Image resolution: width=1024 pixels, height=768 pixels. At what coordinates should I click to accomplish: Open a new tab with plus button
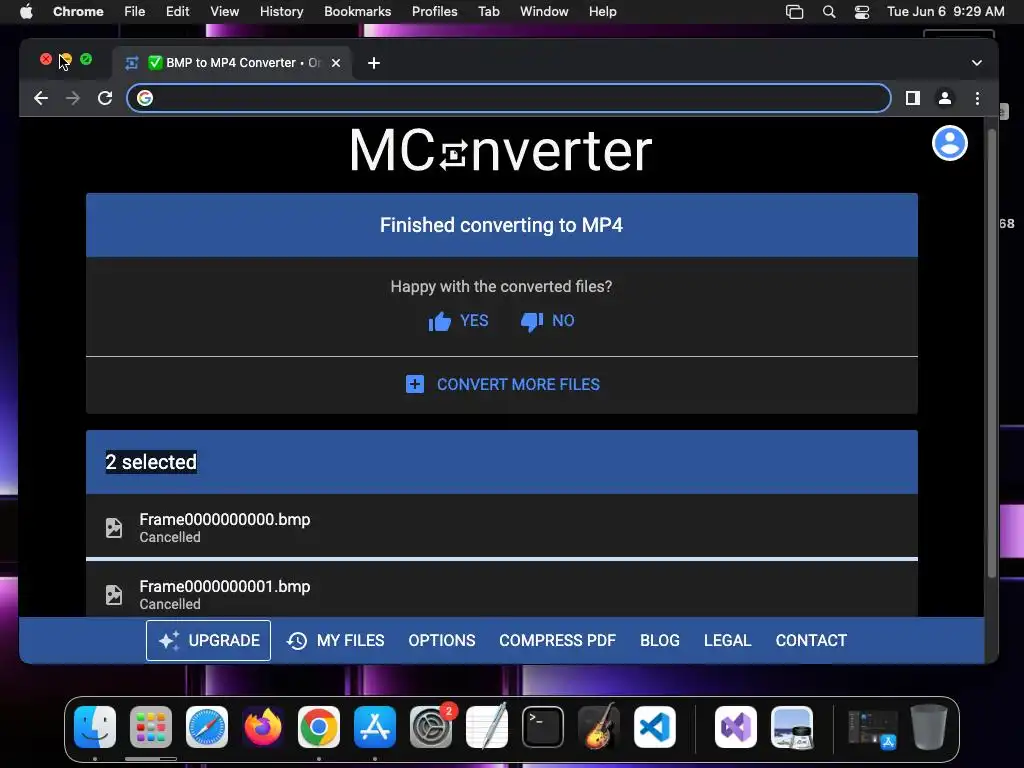(x=374, y=63)
